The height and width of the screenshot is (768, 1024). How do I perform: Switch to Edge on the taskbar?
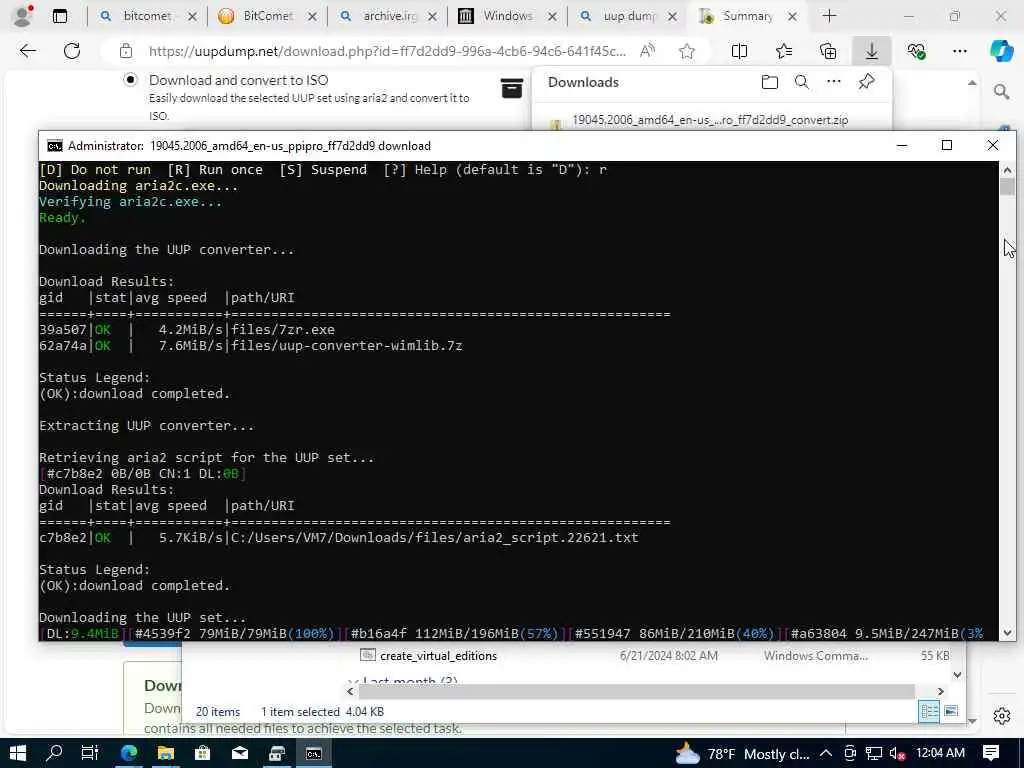tap(129, 754)
